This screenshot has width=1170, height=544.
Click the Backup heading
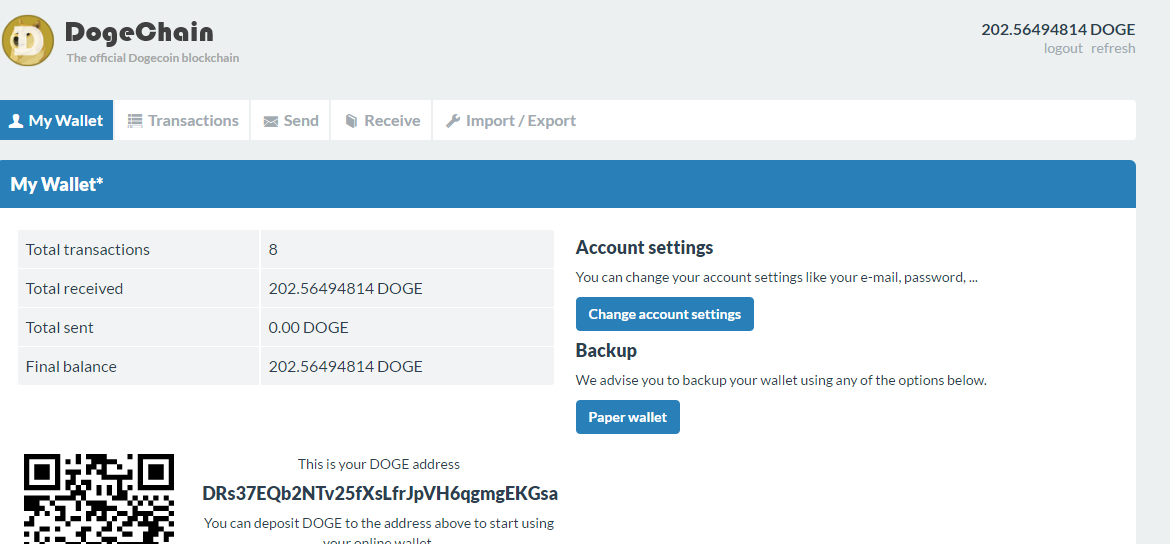click(606, 350)
